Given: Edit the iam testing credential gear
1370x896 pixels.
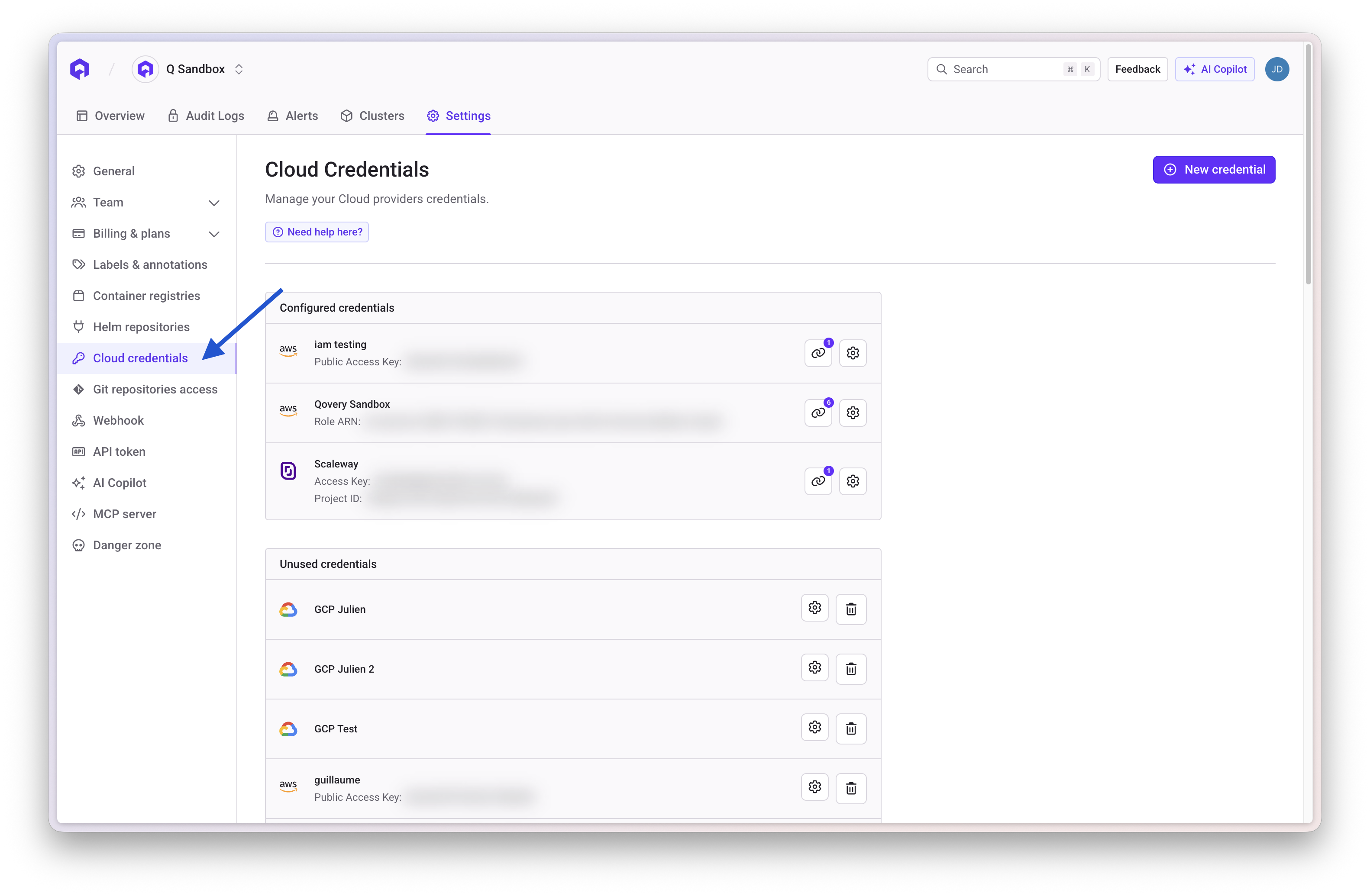Looking at the screenshot, I should [853, 353].
